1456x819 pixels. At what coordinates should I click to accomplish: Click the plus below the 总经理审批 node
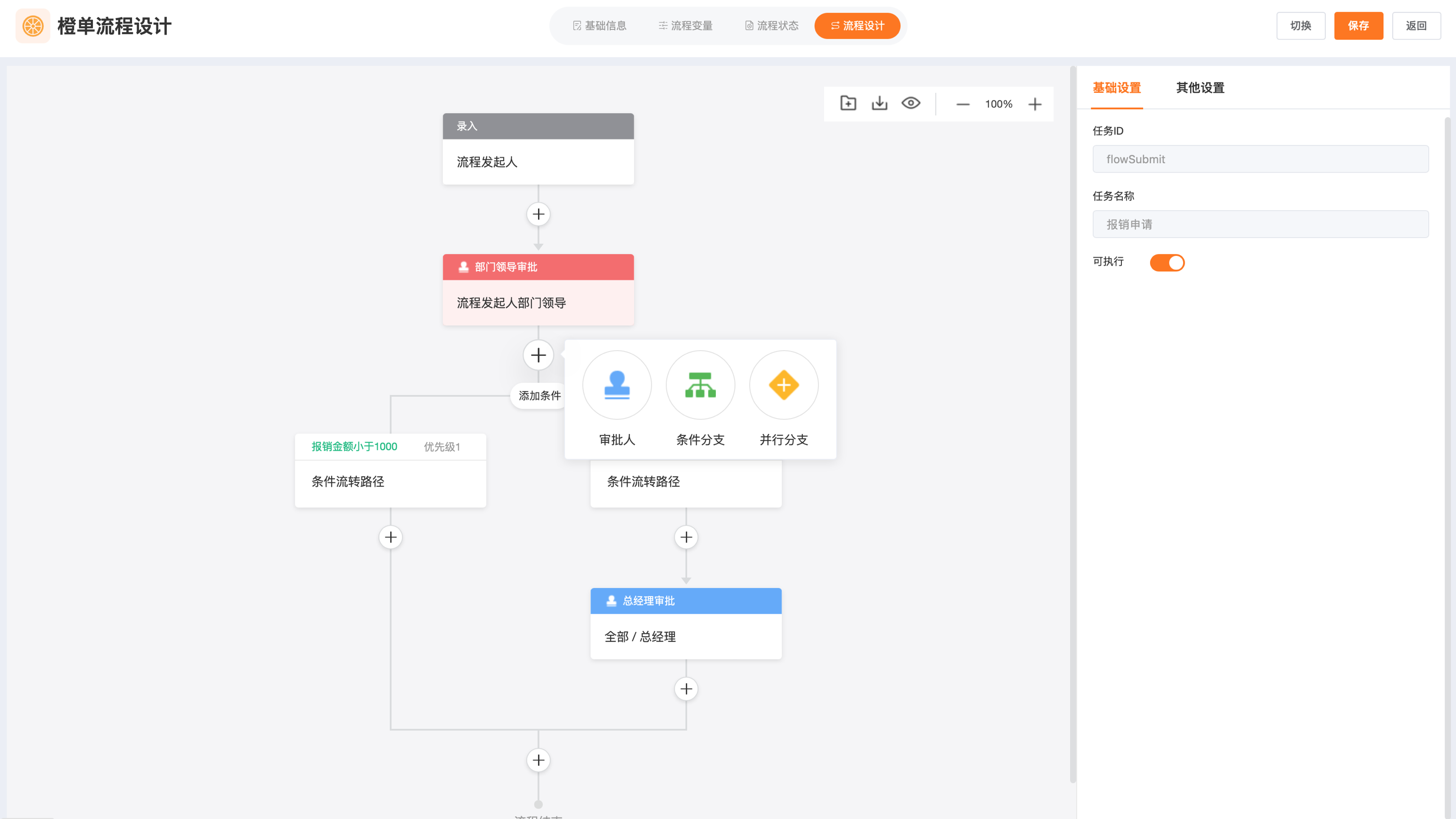click(686, 689)
